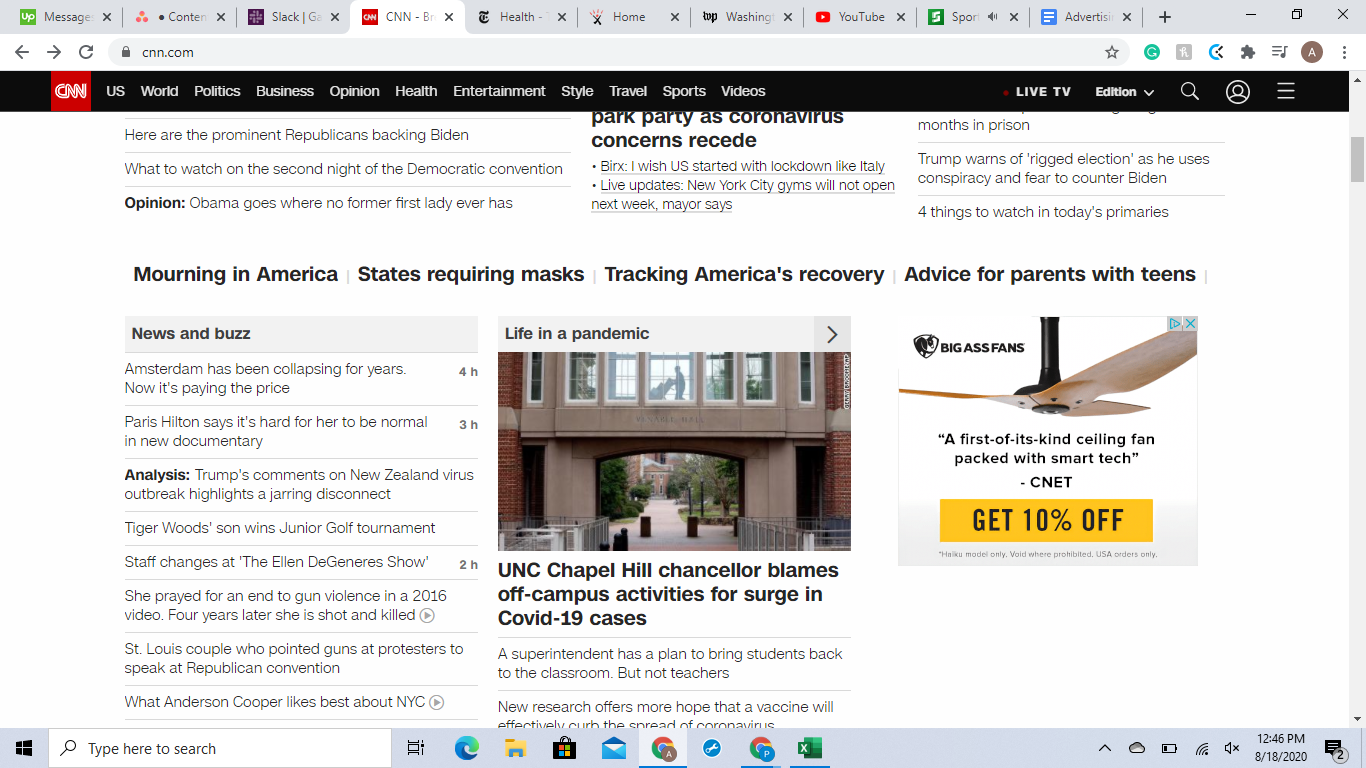Select the Health menu item

pyautogui.click(x=416, y=91)
